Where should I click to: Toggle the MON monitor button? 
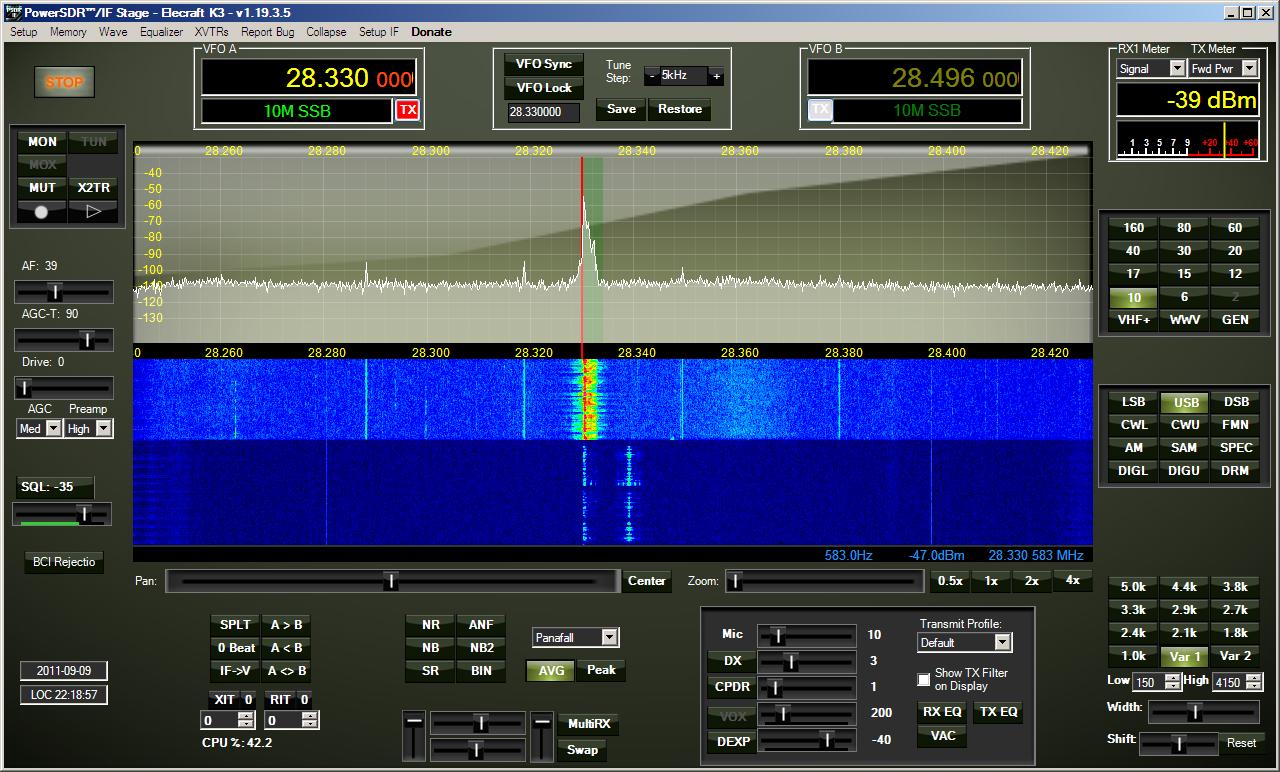click(42, 142)
